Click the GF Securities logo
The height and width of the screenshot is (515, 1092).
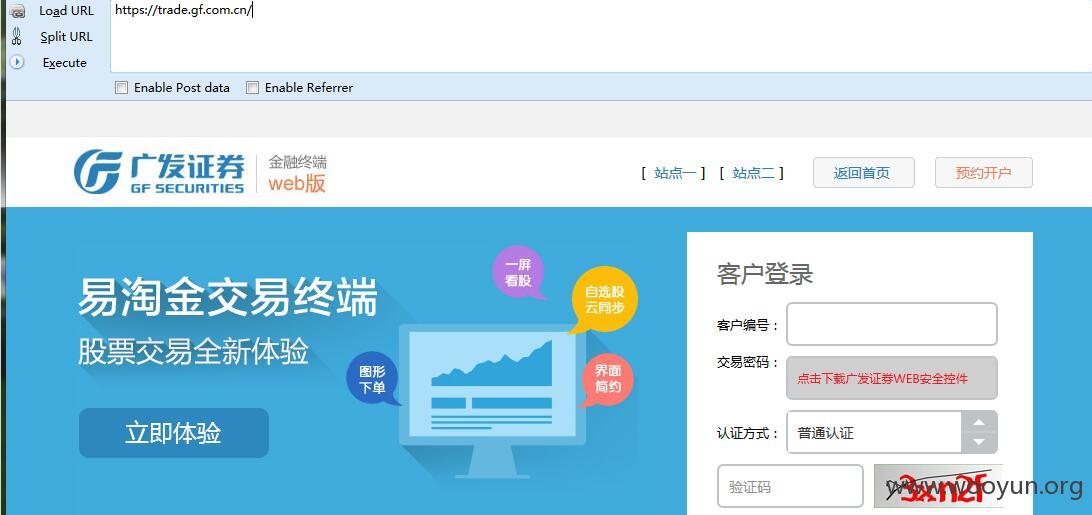159,171
